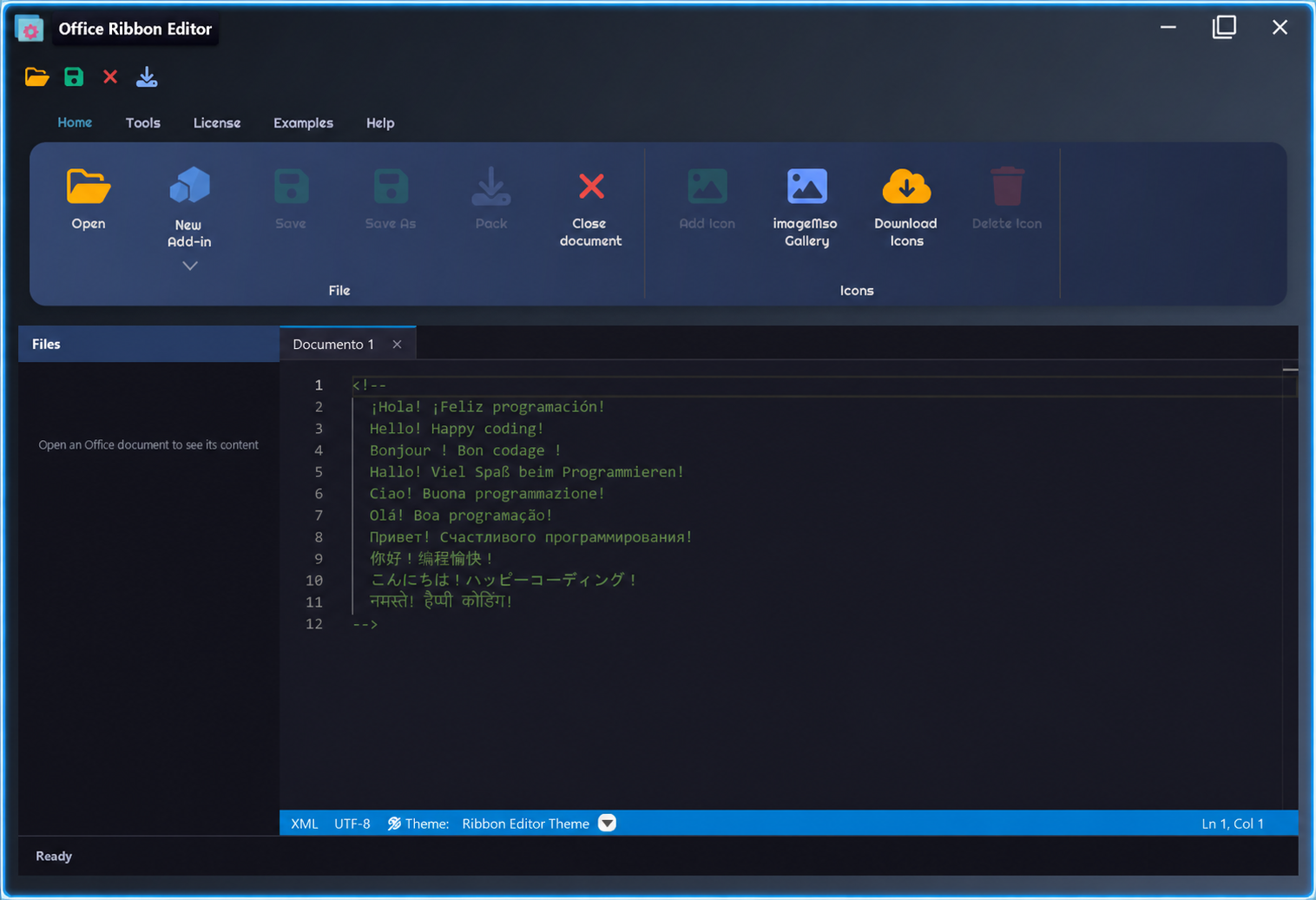Click line 6 'Ciao! Buona programmazione!'

coord(487,494)
